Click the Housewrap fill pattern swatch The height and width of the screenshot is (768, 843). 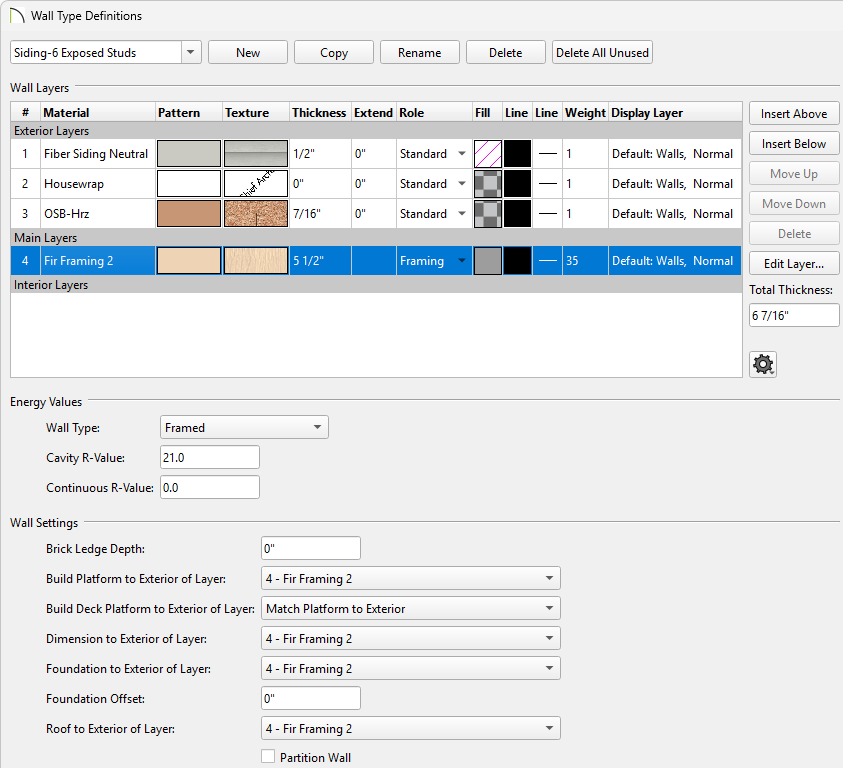(488, 184)
